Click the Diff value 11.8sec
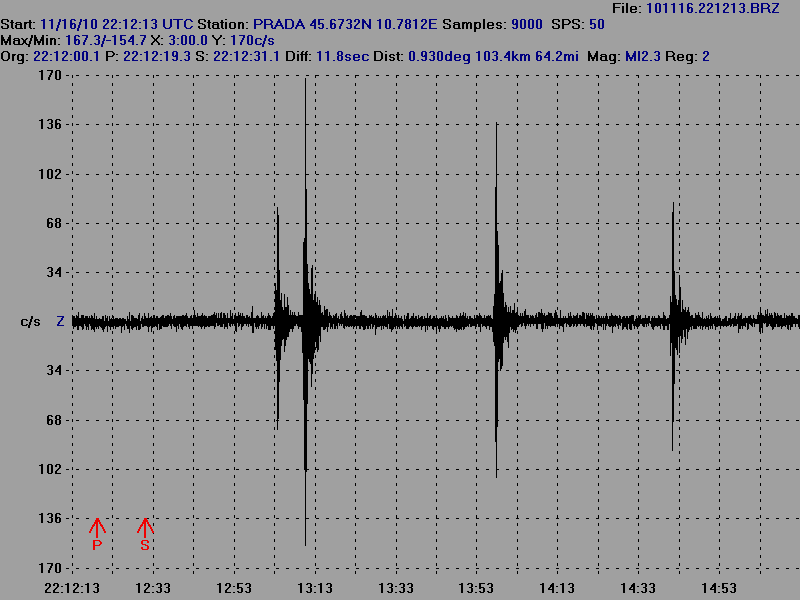 [342, 56]
